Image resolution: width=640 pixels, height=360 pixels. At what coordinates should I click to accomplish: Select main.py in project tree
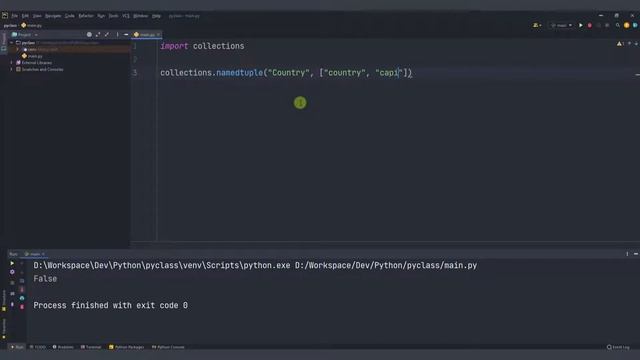click(x=33, y=56)
